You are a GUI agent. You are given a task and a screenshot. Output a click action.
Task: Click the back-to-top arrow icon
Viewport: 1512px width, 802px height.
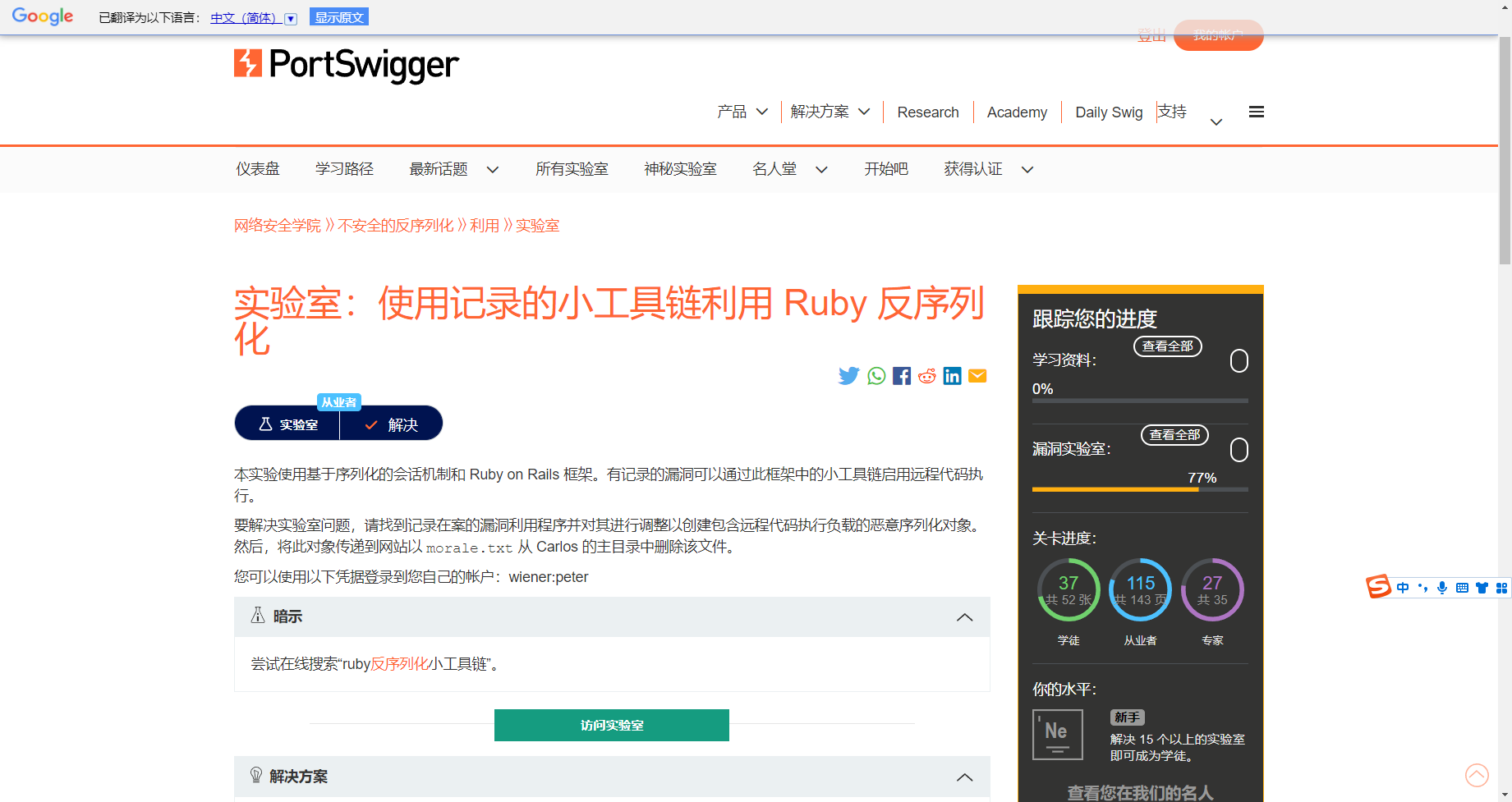[x=1477, y=775]
